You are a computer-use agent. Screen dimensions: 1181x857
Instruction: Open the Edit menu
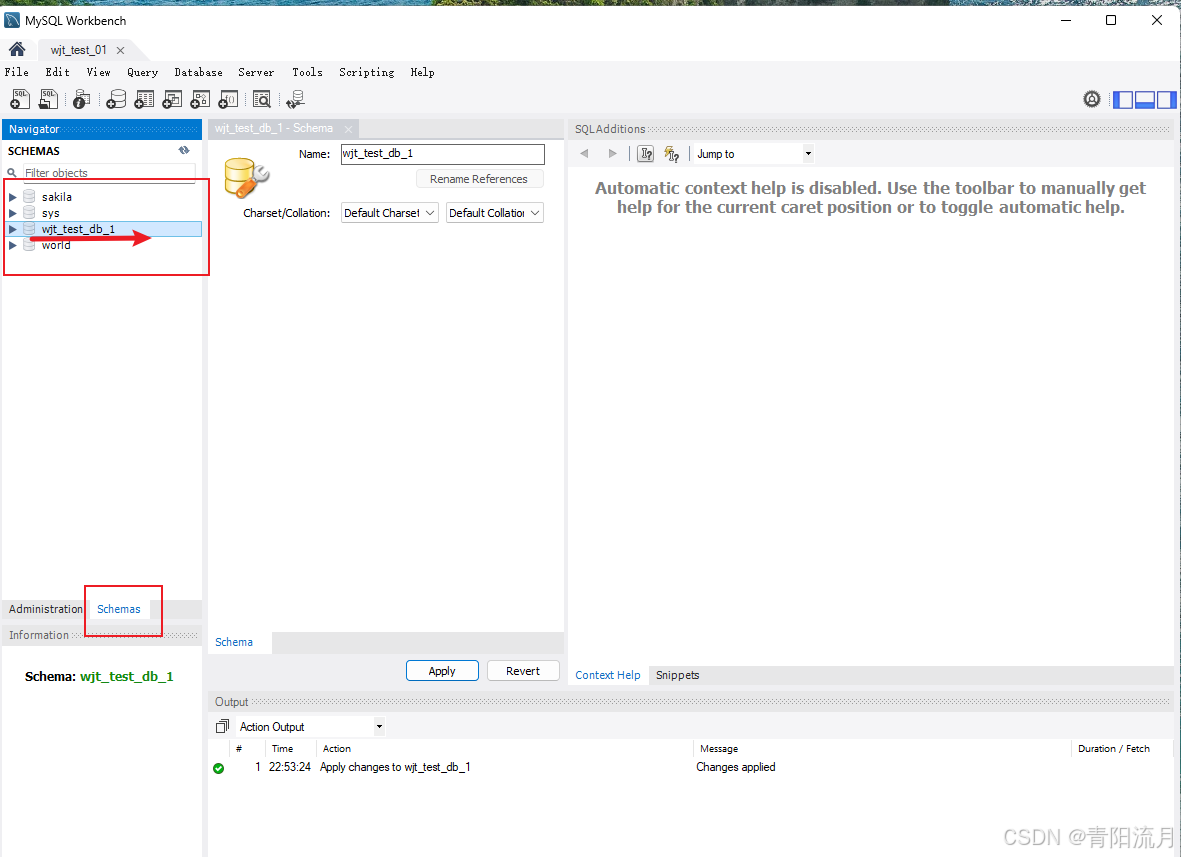(57, 72)
